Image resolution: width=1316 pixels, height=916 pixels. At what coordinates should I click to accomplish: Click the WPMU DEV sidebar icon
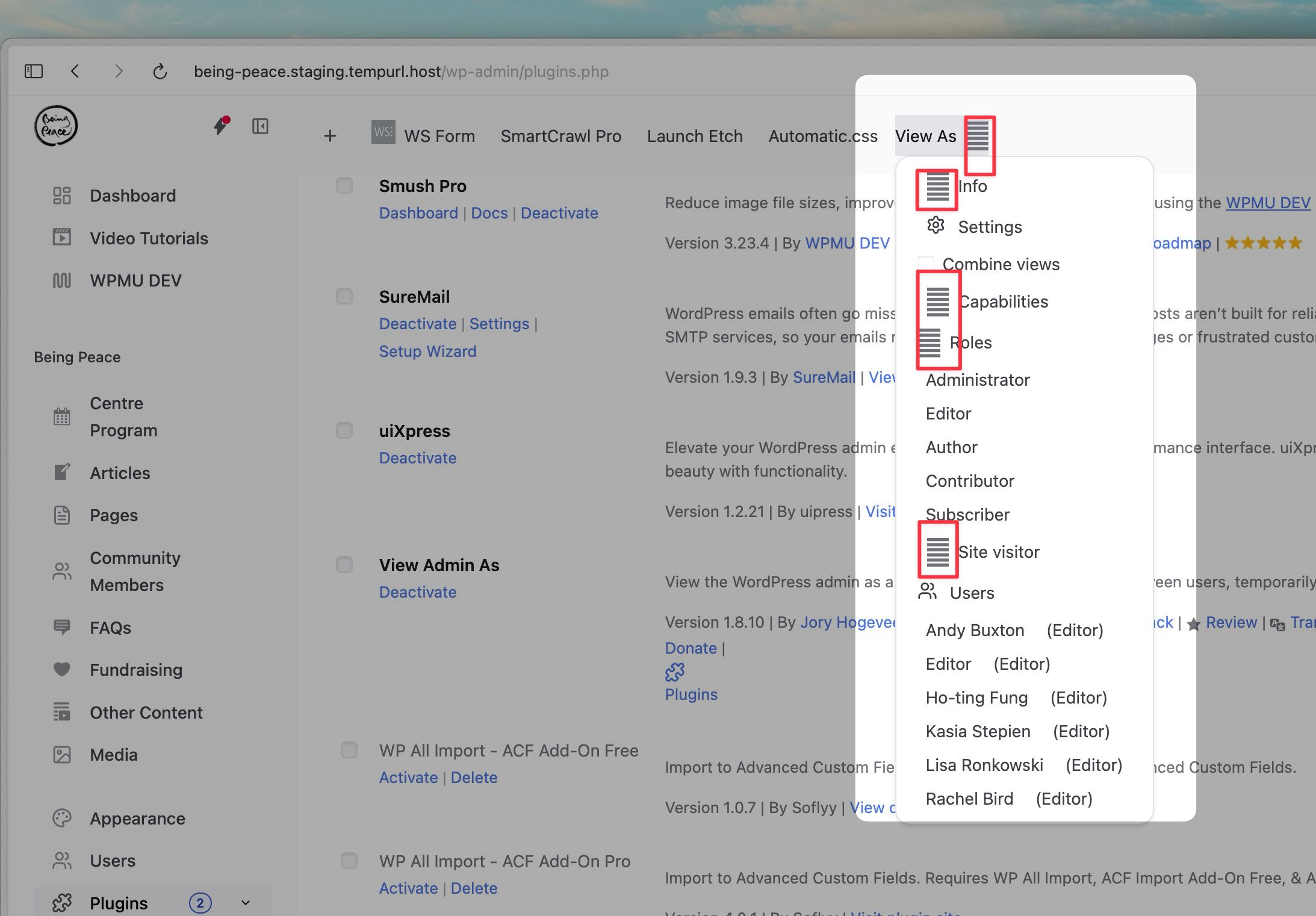pyautogui.click(x=62, y=280)
